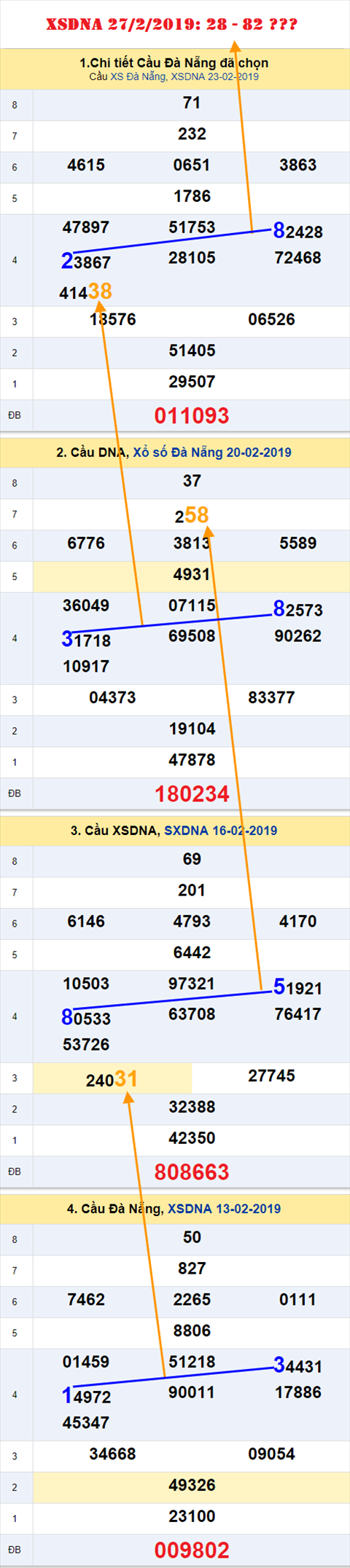Select the number 0651
The height and width of the screenshot is (1568, 350).
click(192, 165)
